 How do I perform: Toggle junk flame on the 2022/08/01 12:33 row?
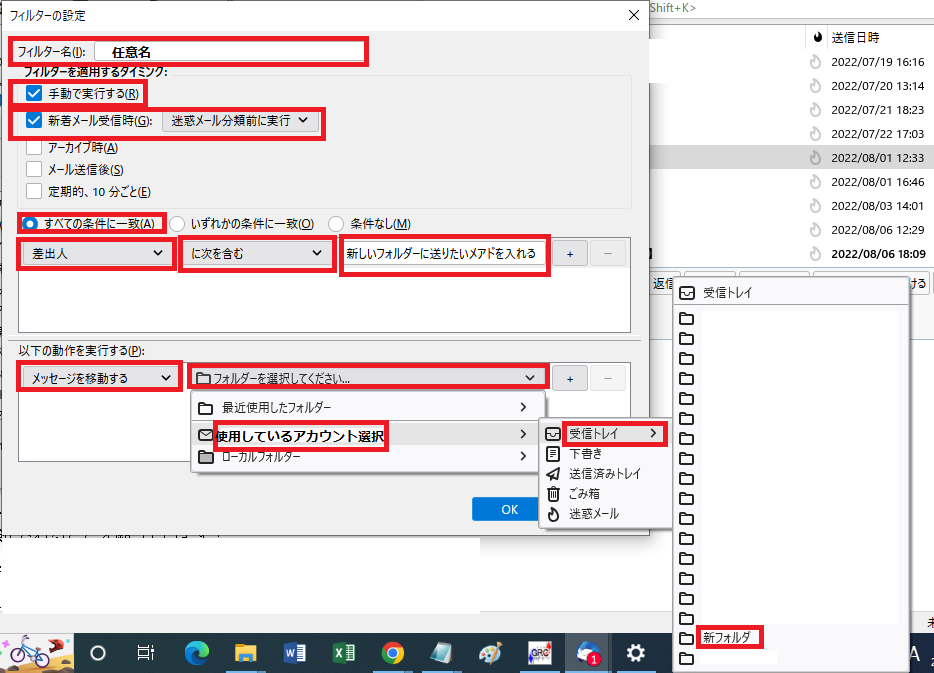(815, 158)
